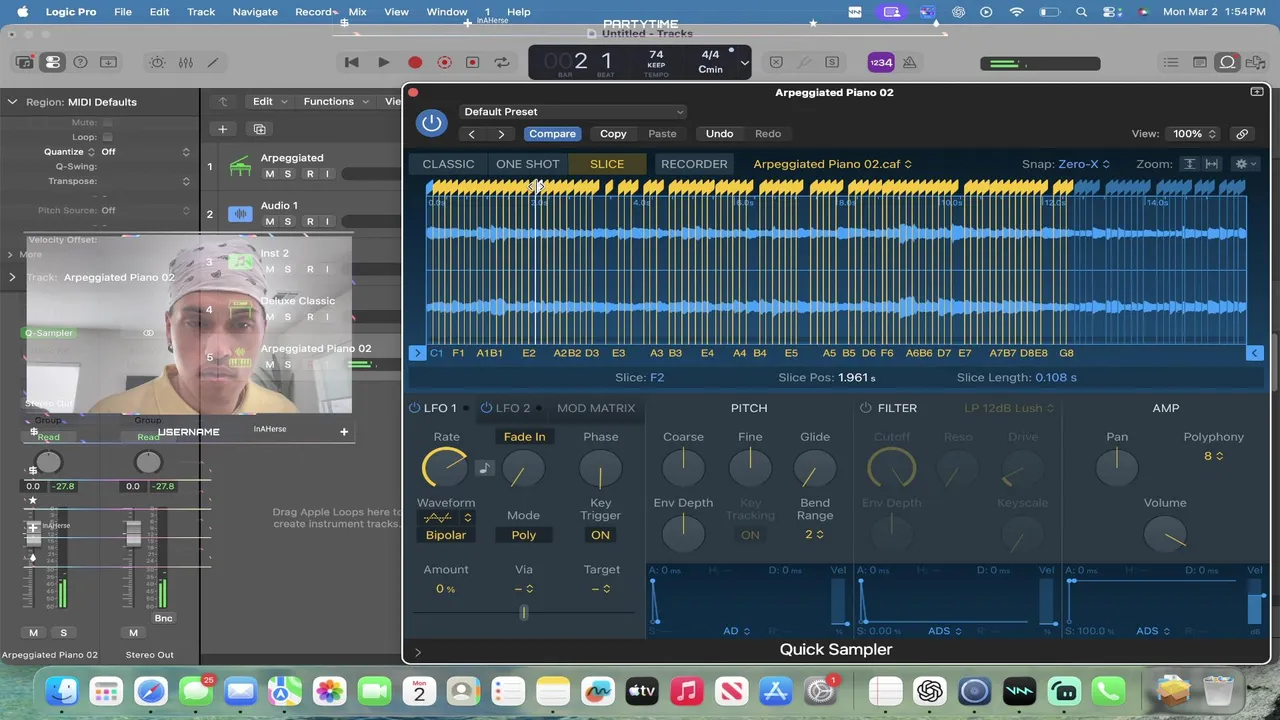Click the Undo button
The image size is (1280, 720).
(719, 134)
